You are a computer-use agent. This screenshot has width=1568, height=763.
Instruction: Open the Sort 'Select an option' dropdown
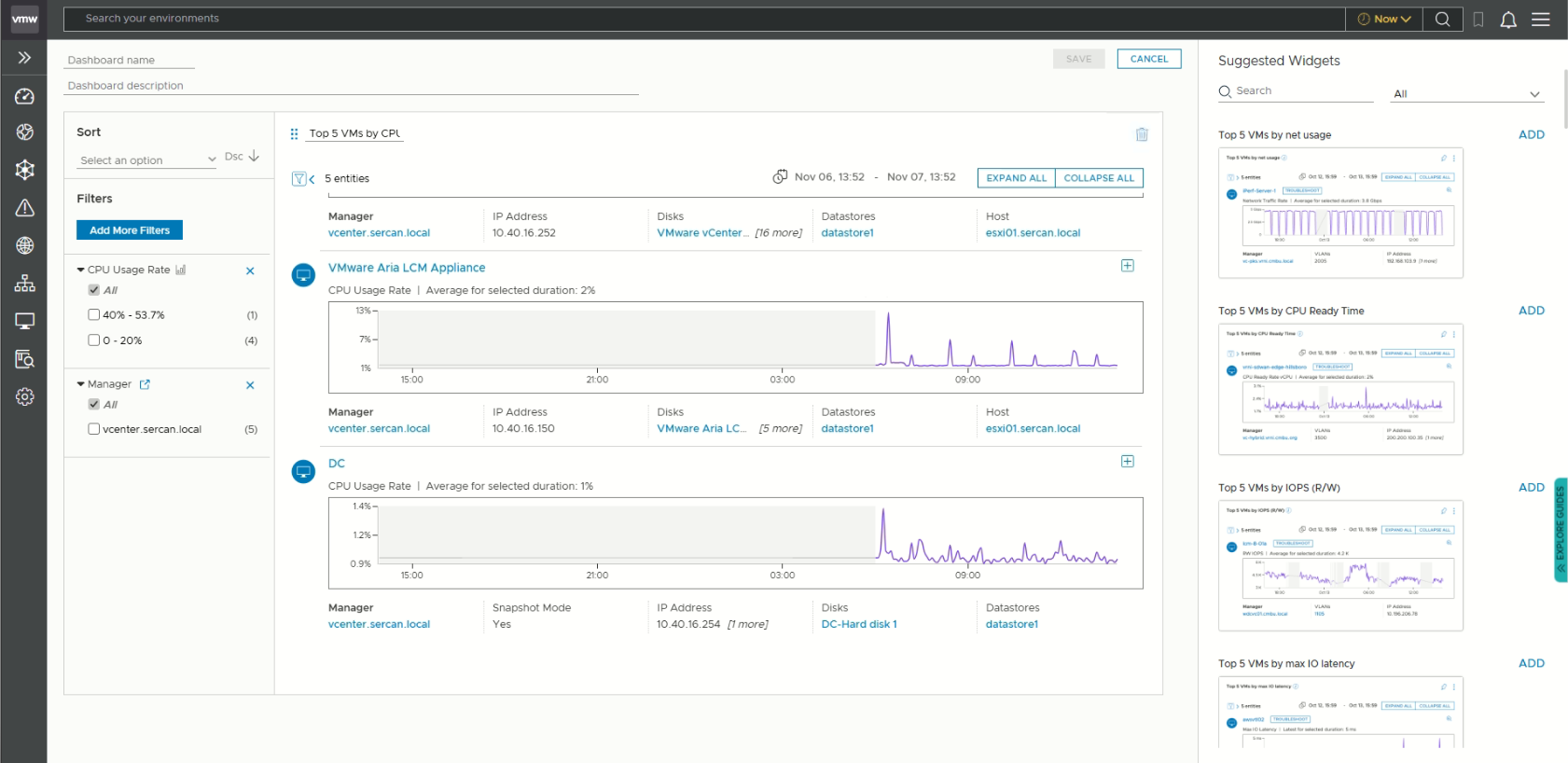click(x=147, y=160)
